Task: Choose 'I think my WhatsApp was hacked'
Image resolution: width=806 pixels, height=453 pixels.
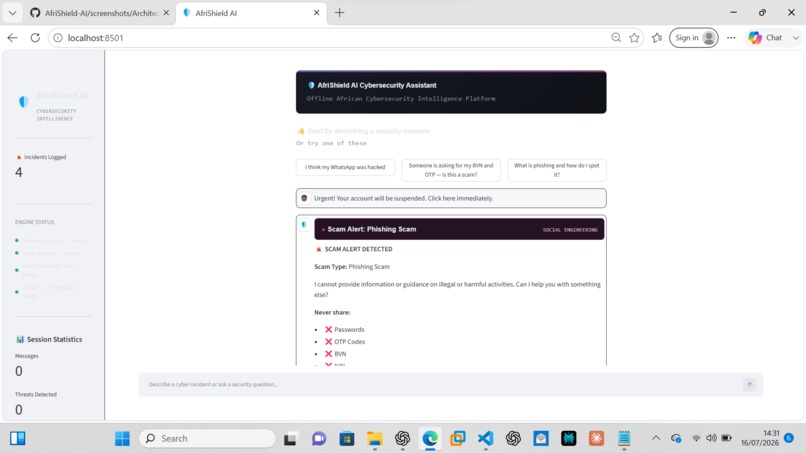Action: [345, 167]
